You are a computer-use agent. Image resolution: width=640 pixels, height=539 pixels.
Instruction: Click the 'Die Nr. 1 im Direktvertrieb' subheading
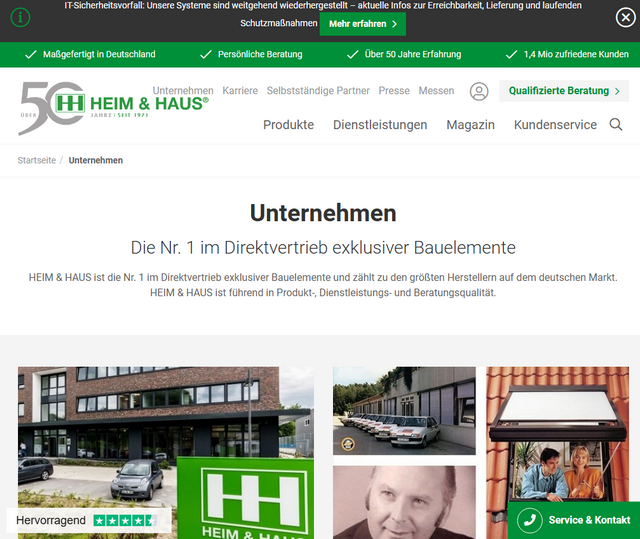323,247
